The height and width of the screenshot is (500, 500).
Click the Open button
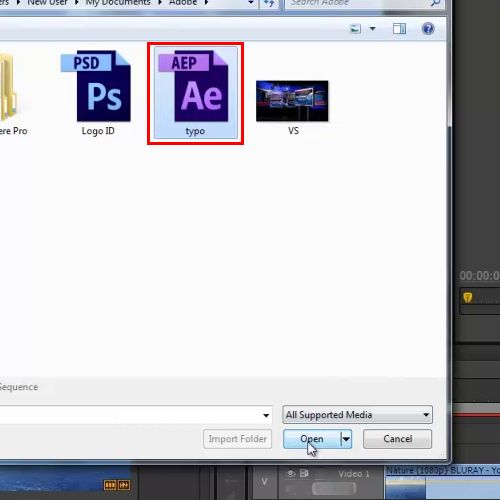(312, 439)
